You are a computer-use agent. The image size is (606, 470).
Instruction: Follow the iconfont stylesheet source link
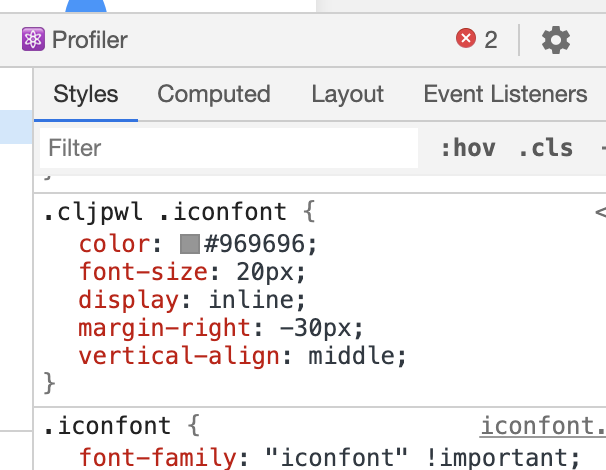pyautogui.click(x=542, y=427)
